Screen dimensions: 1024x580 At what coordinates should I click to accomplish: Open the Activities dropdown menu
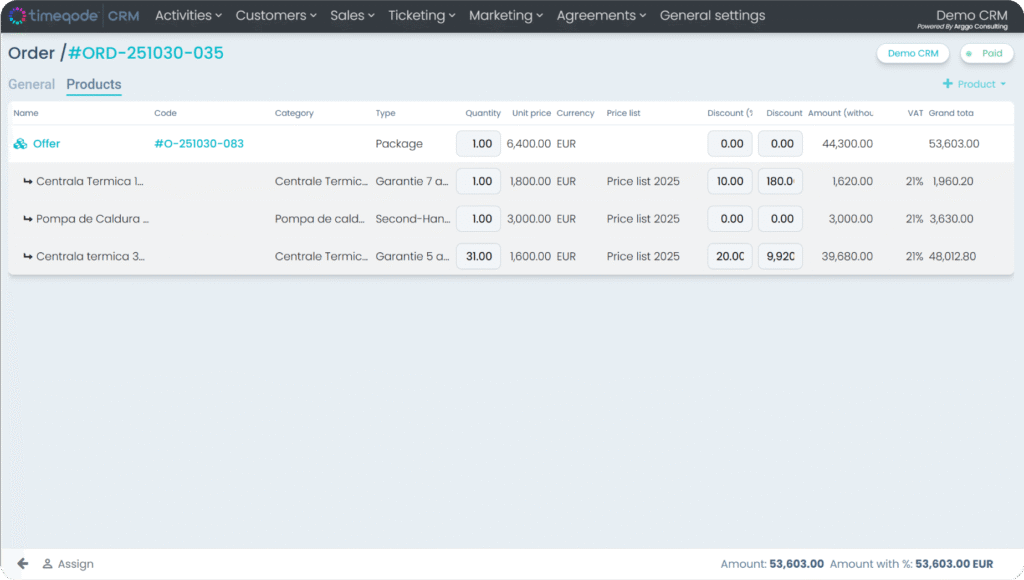188,16
